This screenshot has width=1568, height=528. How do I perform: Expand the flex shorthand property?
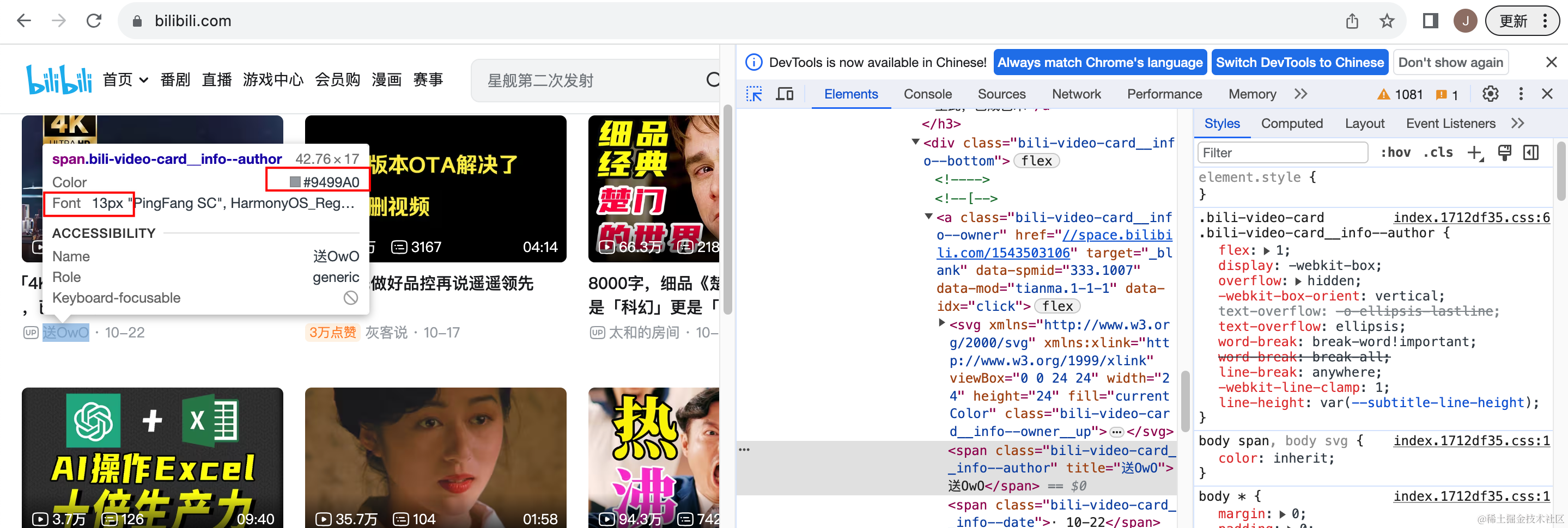pyautogui.click(x=1267, y=250)
